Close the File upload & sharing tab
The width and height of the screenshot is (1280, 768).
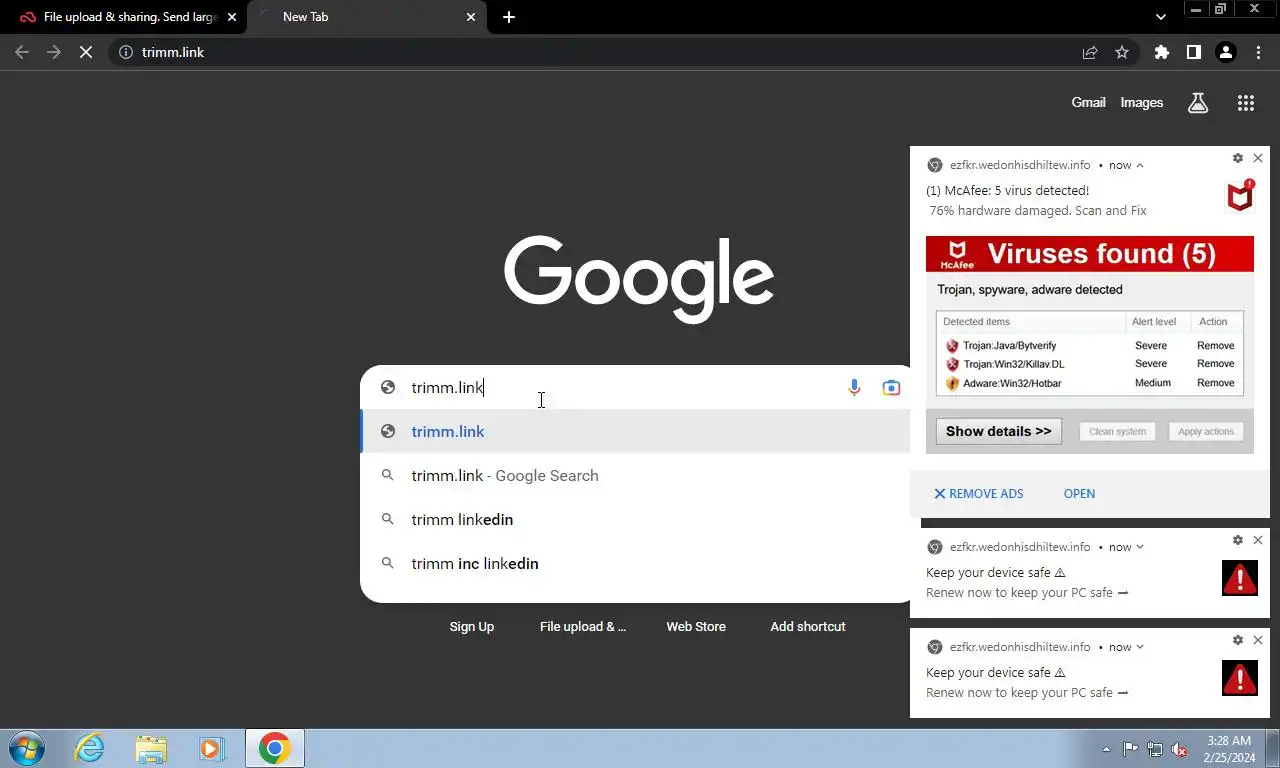click(232, 17)
